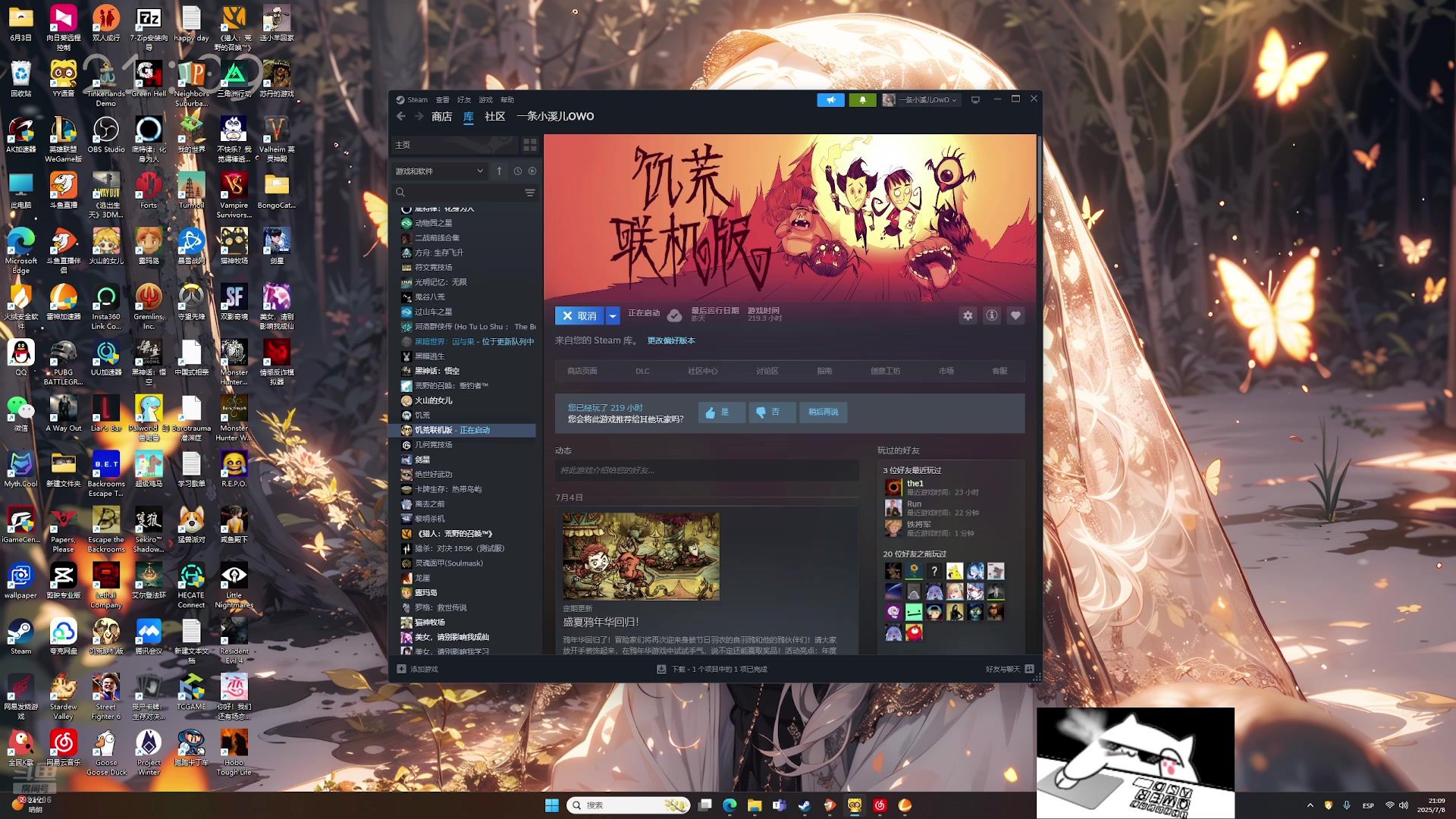
Task: Open Steam desktop shortcut icon
Action: 20,637
